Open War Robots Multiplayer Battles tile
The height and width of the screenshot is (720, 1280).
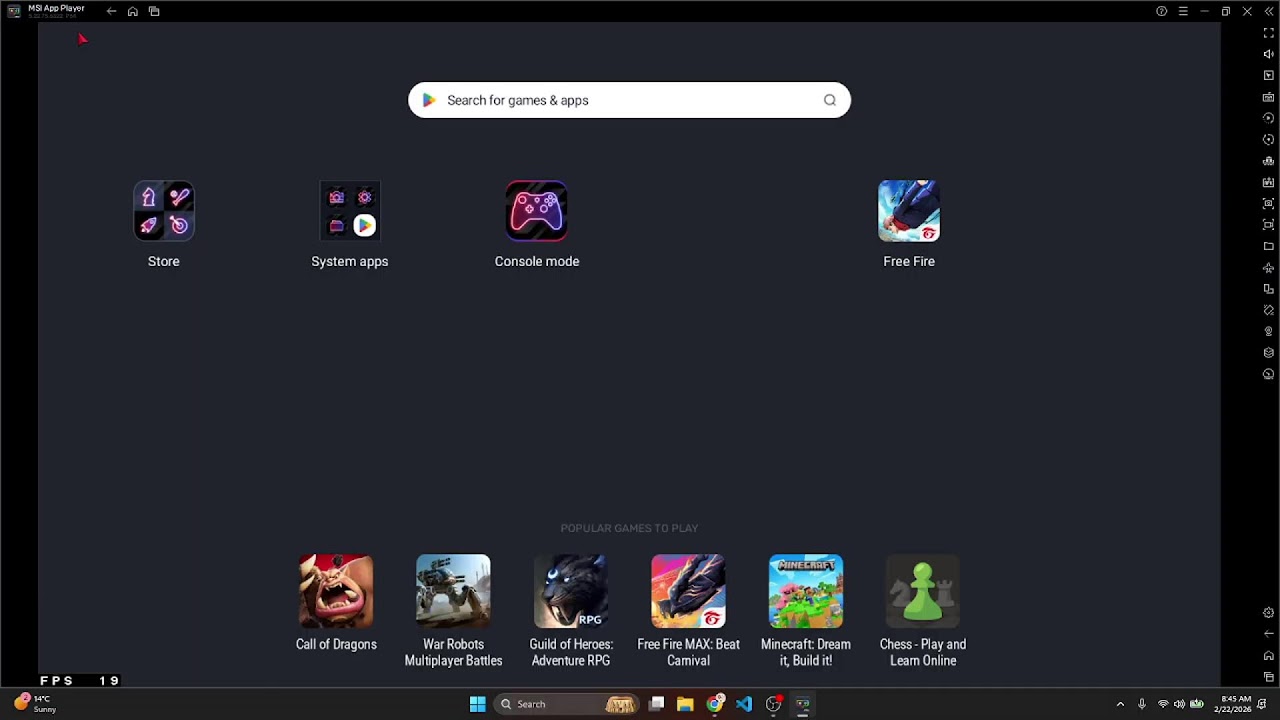click(453, 591)
